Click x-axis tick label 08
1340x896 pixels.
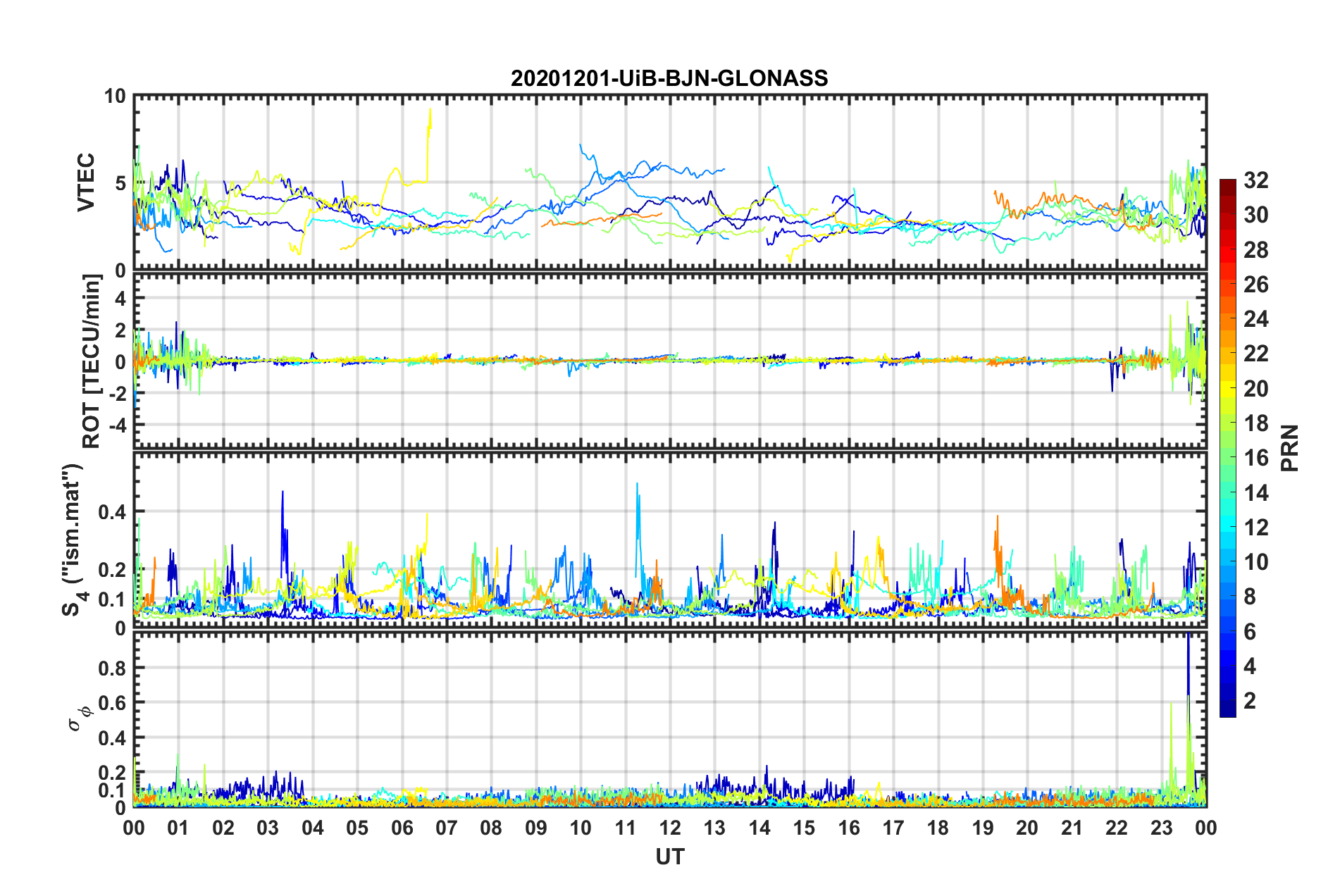point(491,828)
